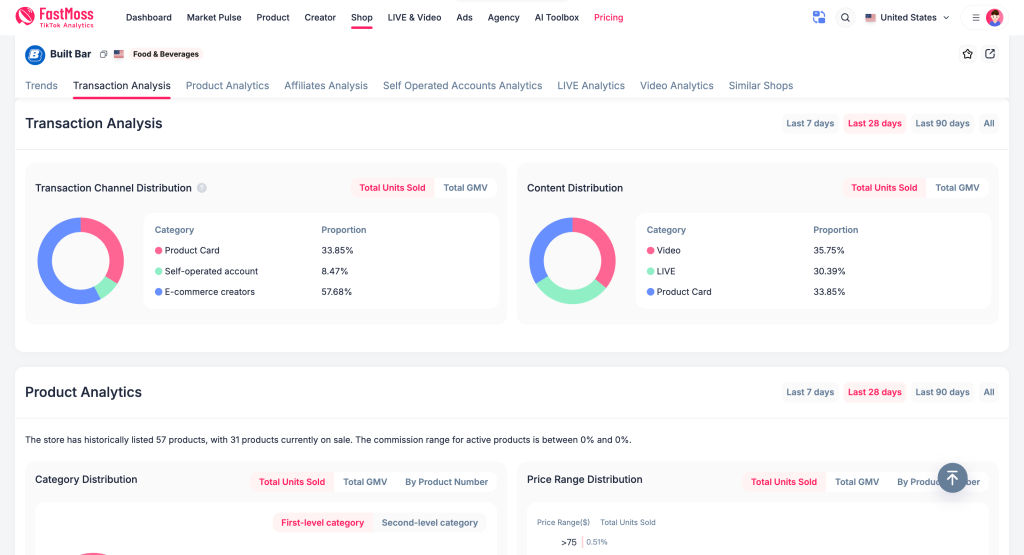Click the Transaction Channel donut chart
This screenshot has height=555, width=1024.
(x=80, y=261)
